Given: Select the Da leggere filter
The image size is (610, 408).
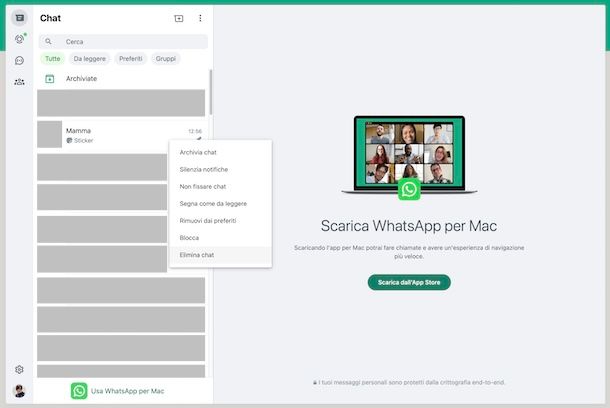Looking at the screenshot, I should tap(89, 59).
